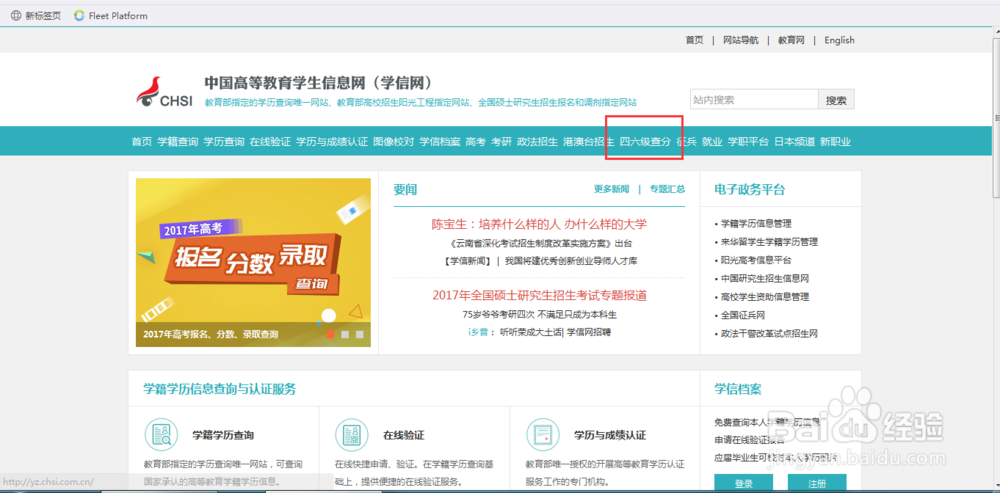Click the 站内搜索 input field
The image size is (1000, 493).
[754, 99]
